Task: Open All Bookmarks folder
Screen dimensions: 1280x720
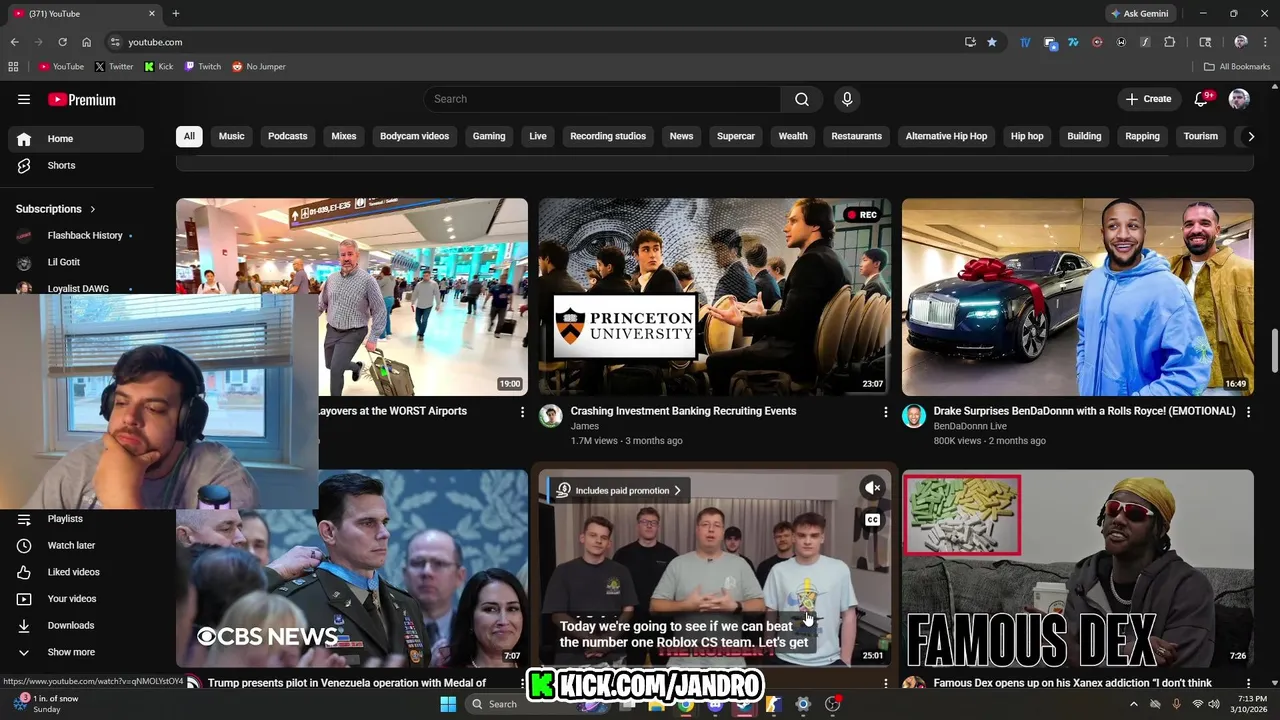Action: click(1237, 66)
